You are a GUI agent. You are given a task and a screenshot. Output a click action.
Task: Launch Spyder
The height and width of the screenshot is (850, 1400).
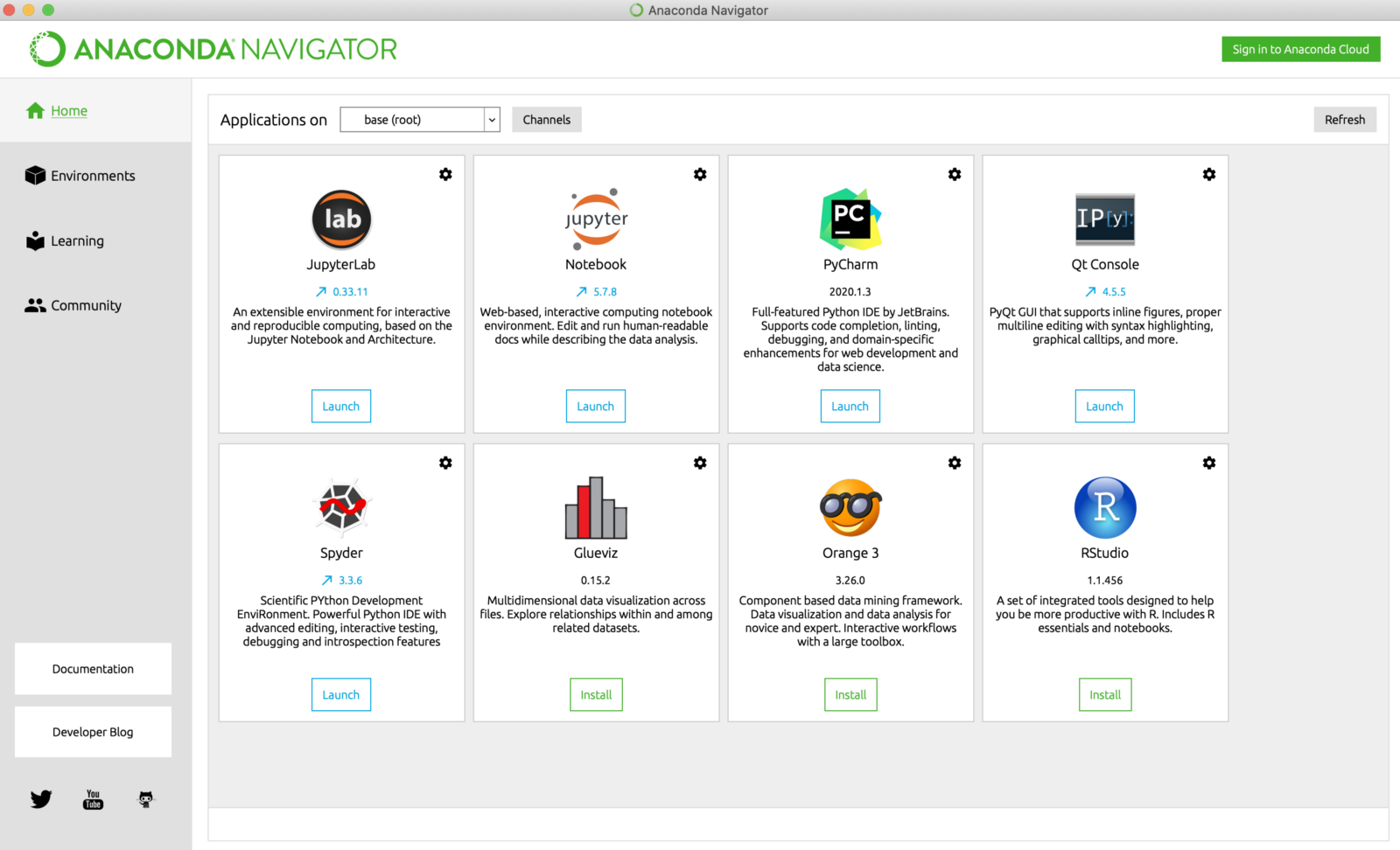click(x=341, y=695)
